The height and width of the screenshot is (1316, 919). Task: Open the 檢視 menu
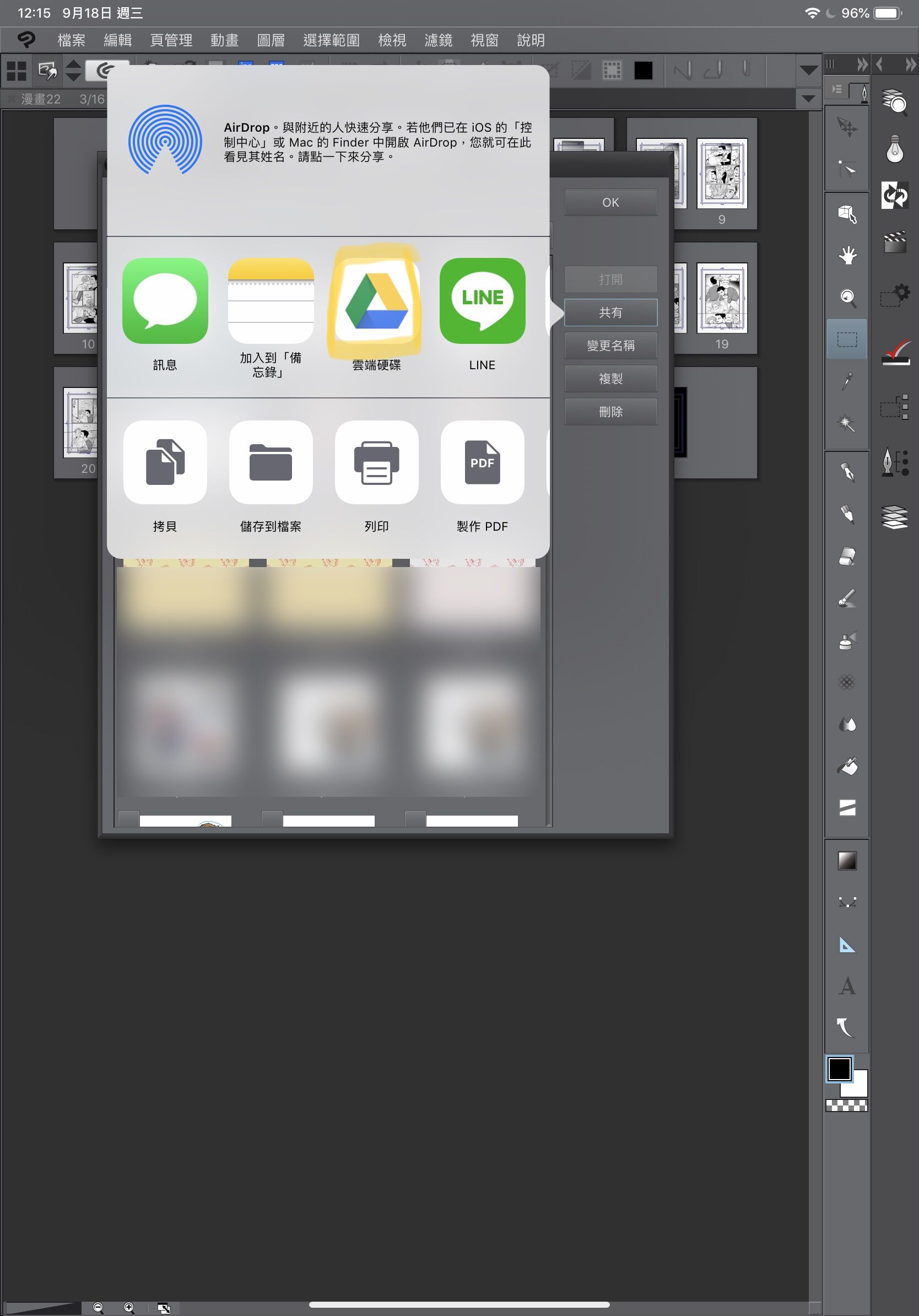392,40
